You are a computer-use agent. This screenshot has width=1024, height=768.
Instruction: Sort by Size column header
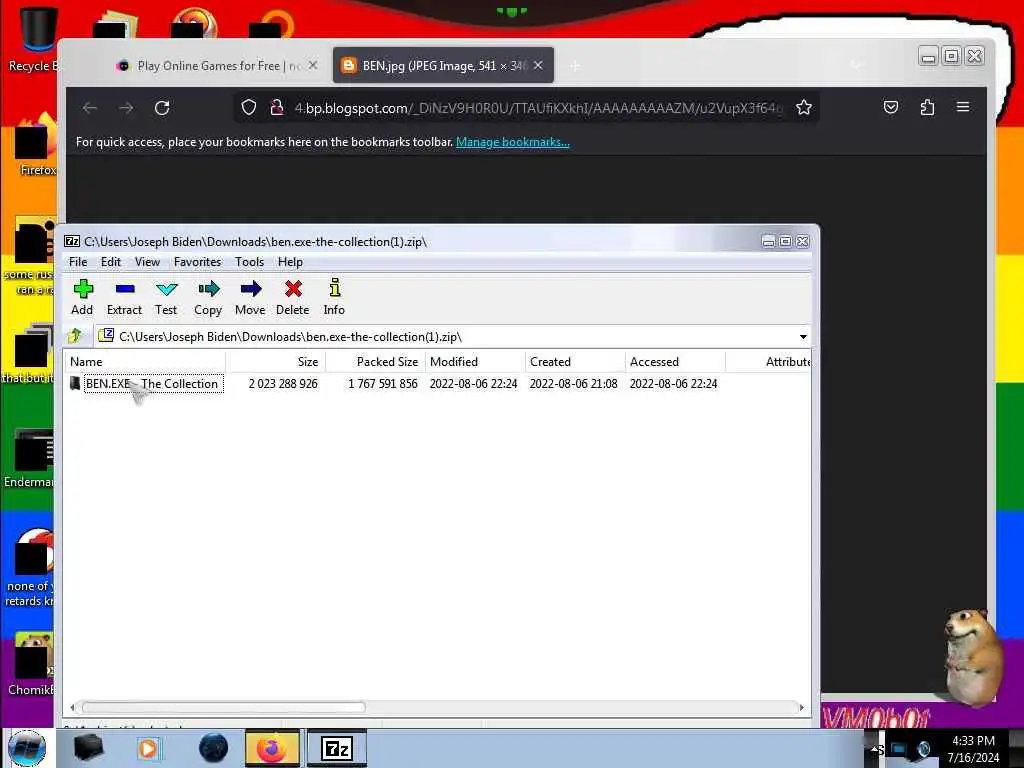click(276, 362)
